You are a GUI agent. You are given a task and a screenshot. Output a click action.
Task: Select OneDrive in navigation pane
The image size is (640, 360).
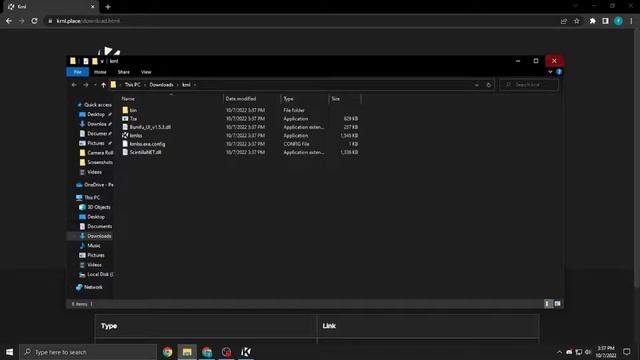(x=95, y=185)
